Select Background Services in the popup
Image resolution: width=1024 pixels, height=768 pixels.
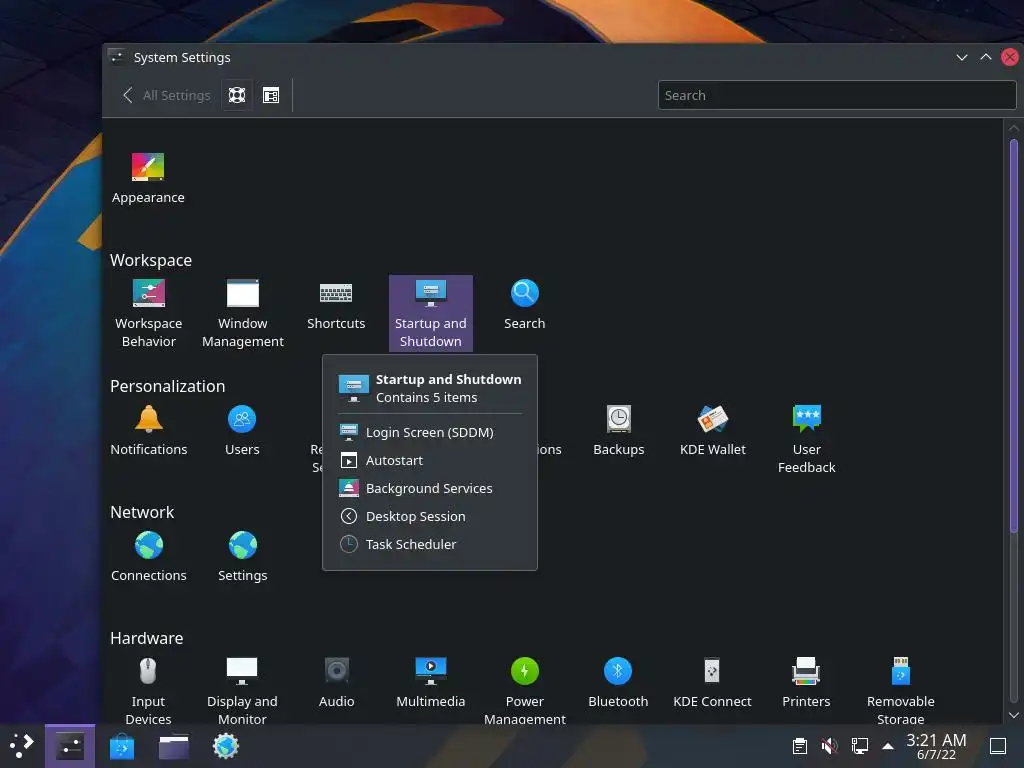tap(430, 488)
